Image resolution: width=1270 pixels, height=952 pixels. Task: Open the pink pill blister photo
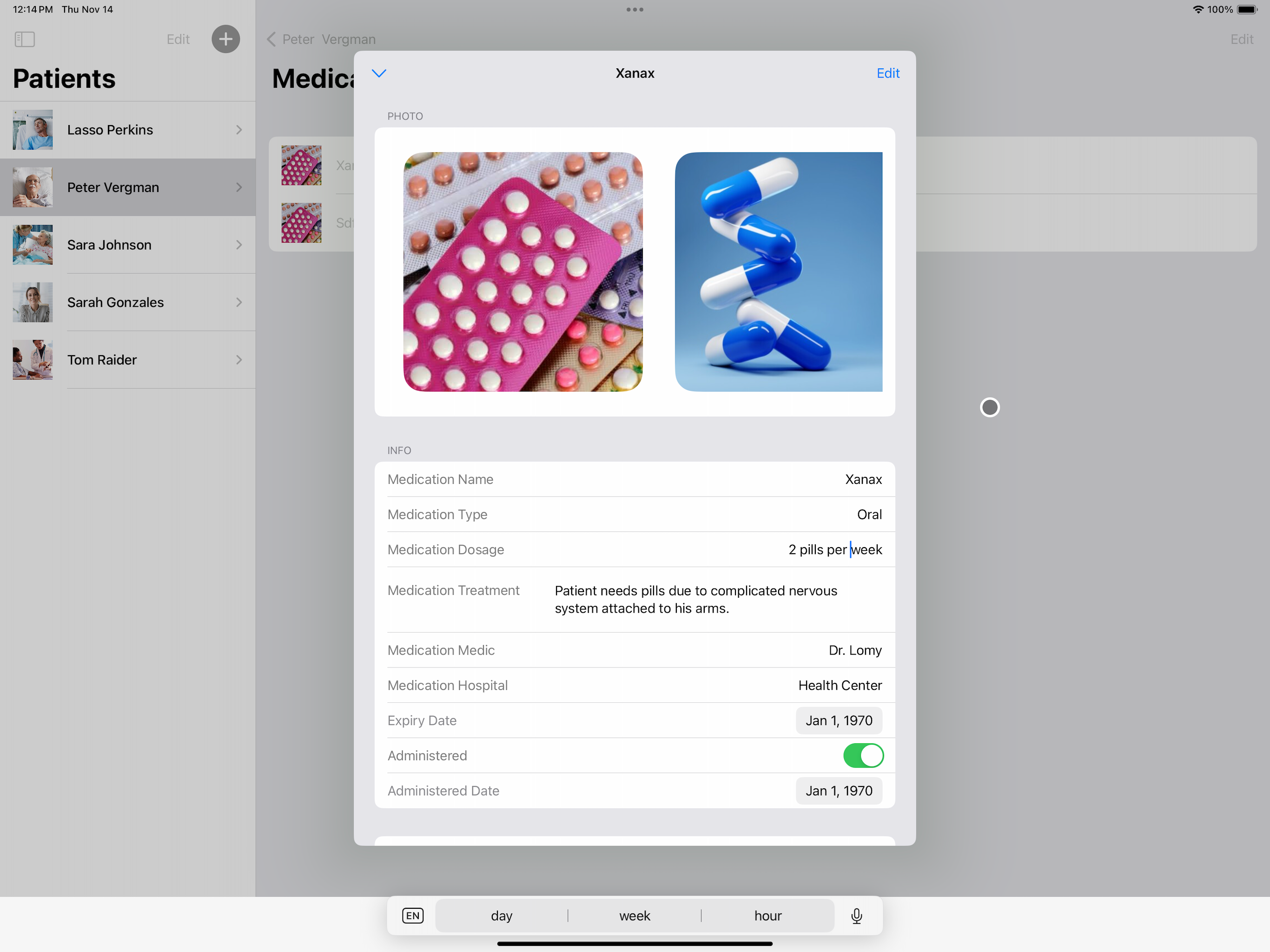(x=523, y=271)
